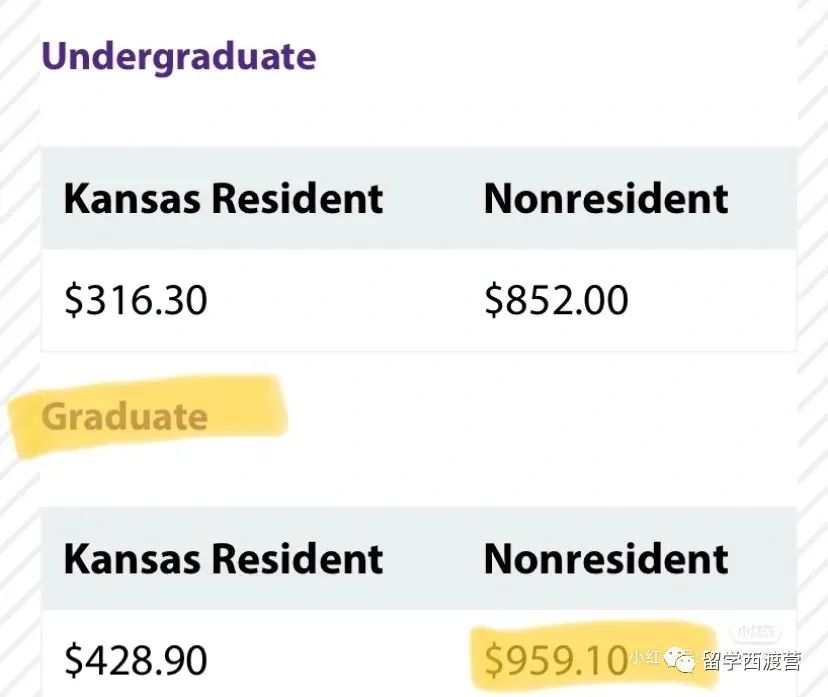Click Kansas Resident header in Graduate table
Viewport: 828px width, 697px height.
click(x=223, y=559)
